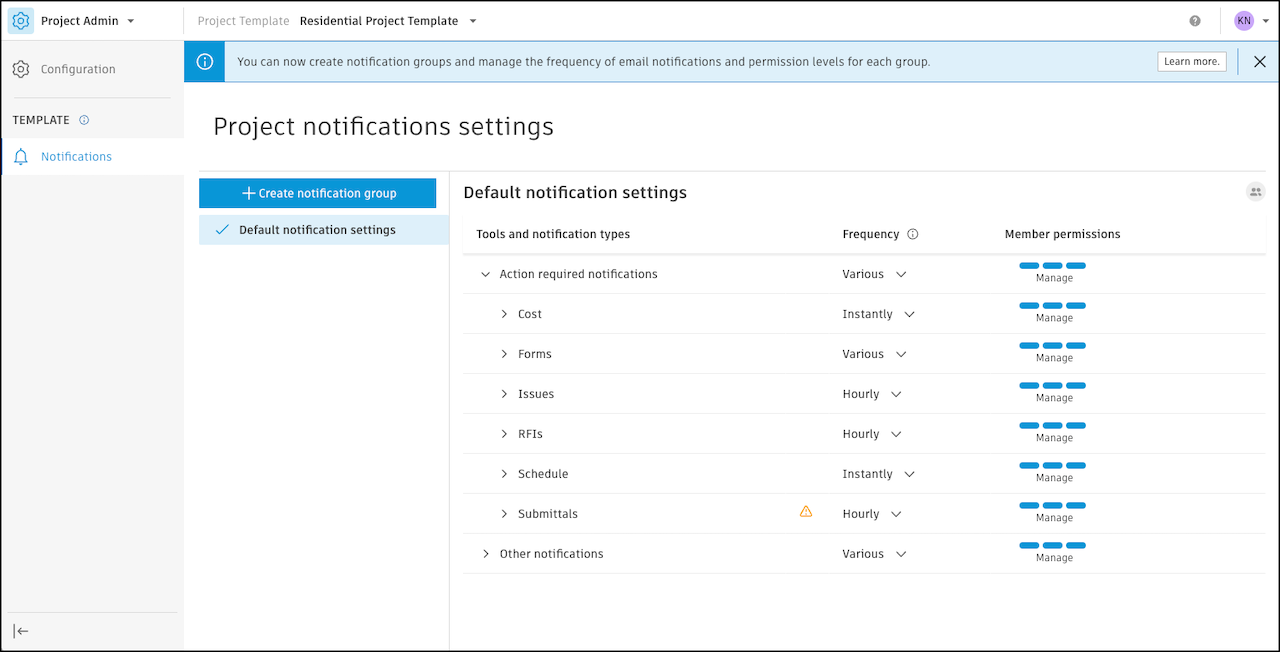Set Cost permission level using Manage segmented bar

click(x=1051, y=305)
